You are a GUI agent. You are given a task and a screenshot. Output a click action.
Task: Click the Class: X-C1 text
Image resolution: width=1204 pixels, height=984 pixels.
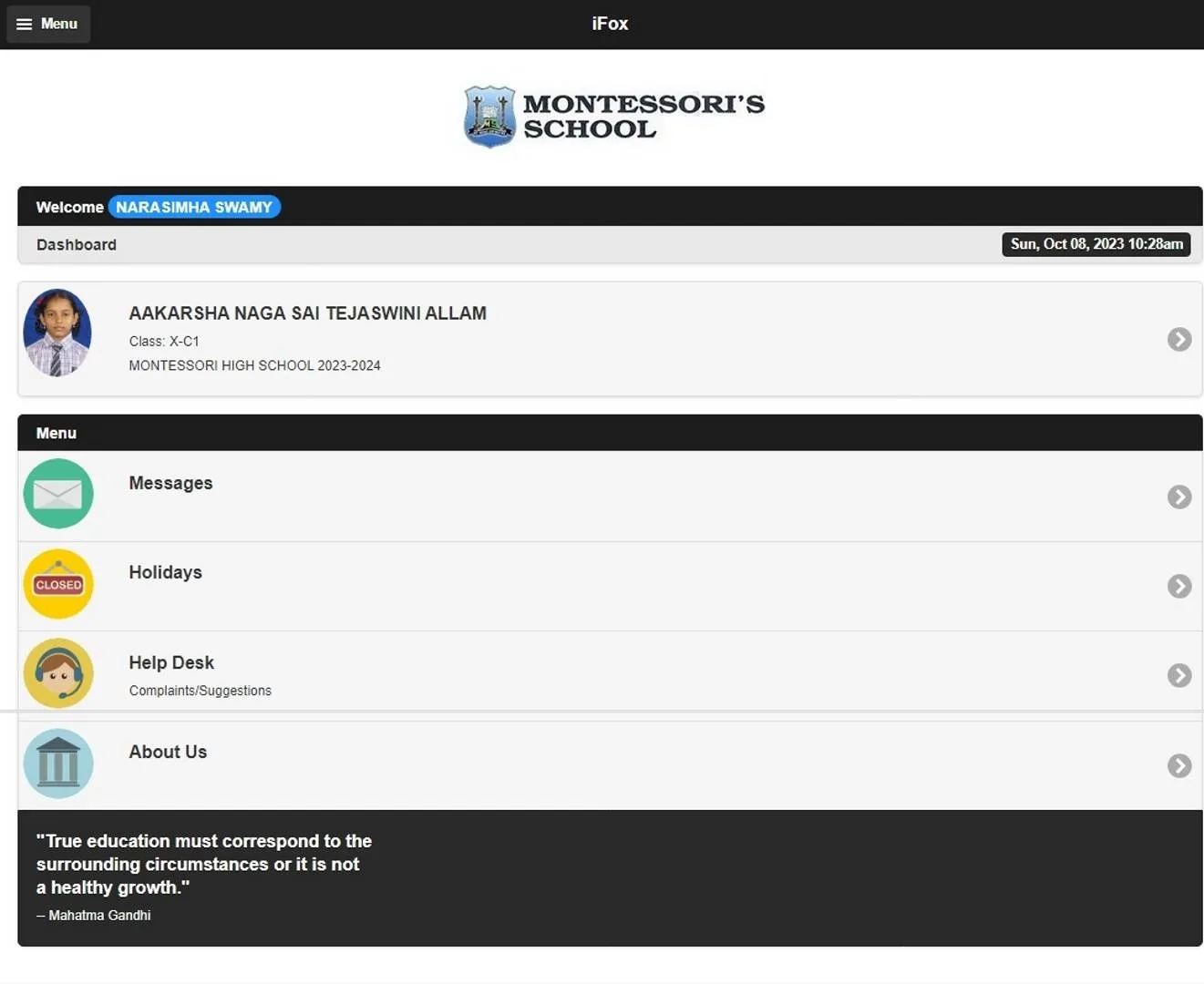(x=164, y=342)
